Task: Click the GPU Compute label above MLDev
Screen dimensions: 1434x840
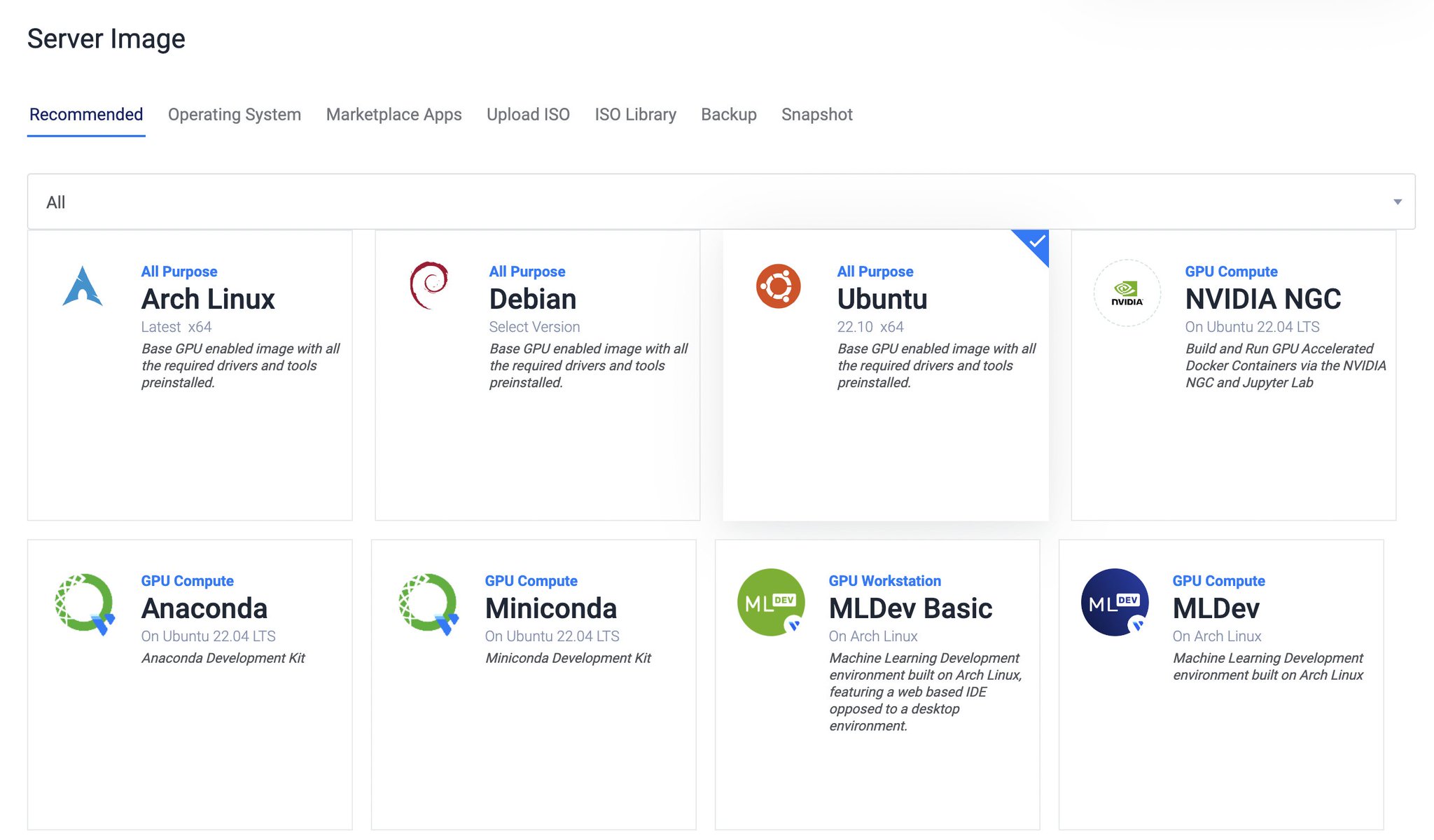Action: [x=1219, y=581]
